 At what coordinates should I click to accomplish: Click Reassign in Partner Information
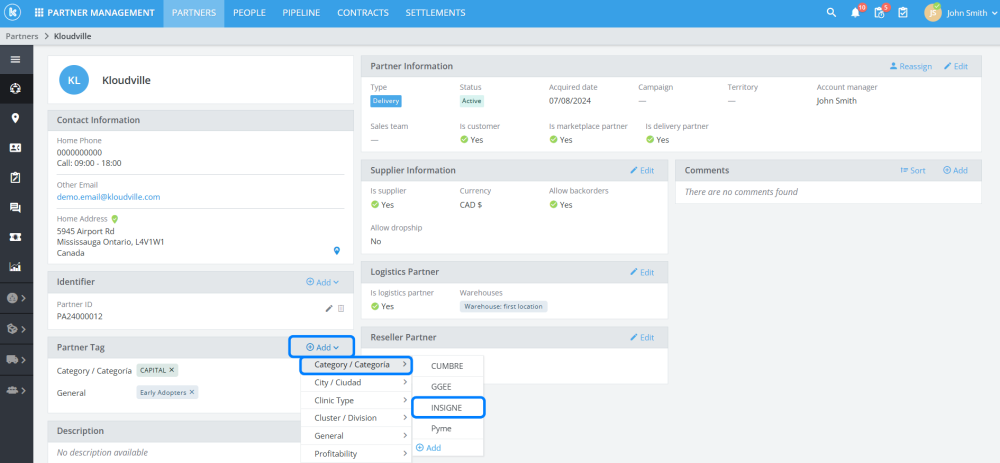tap(911, 66)
